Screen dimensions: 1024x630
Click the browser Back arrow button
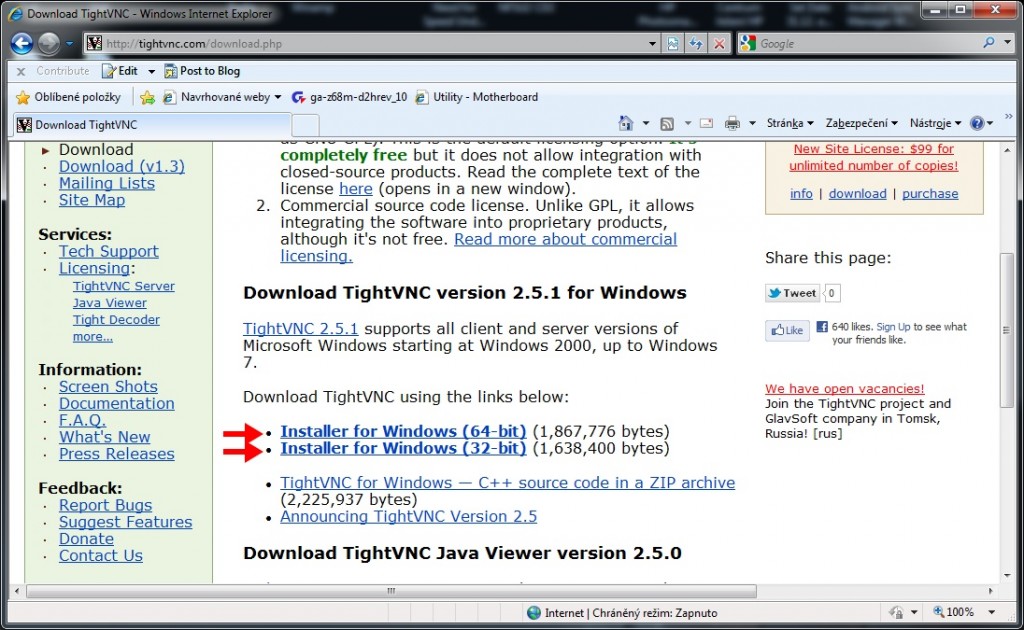(22, 44)
